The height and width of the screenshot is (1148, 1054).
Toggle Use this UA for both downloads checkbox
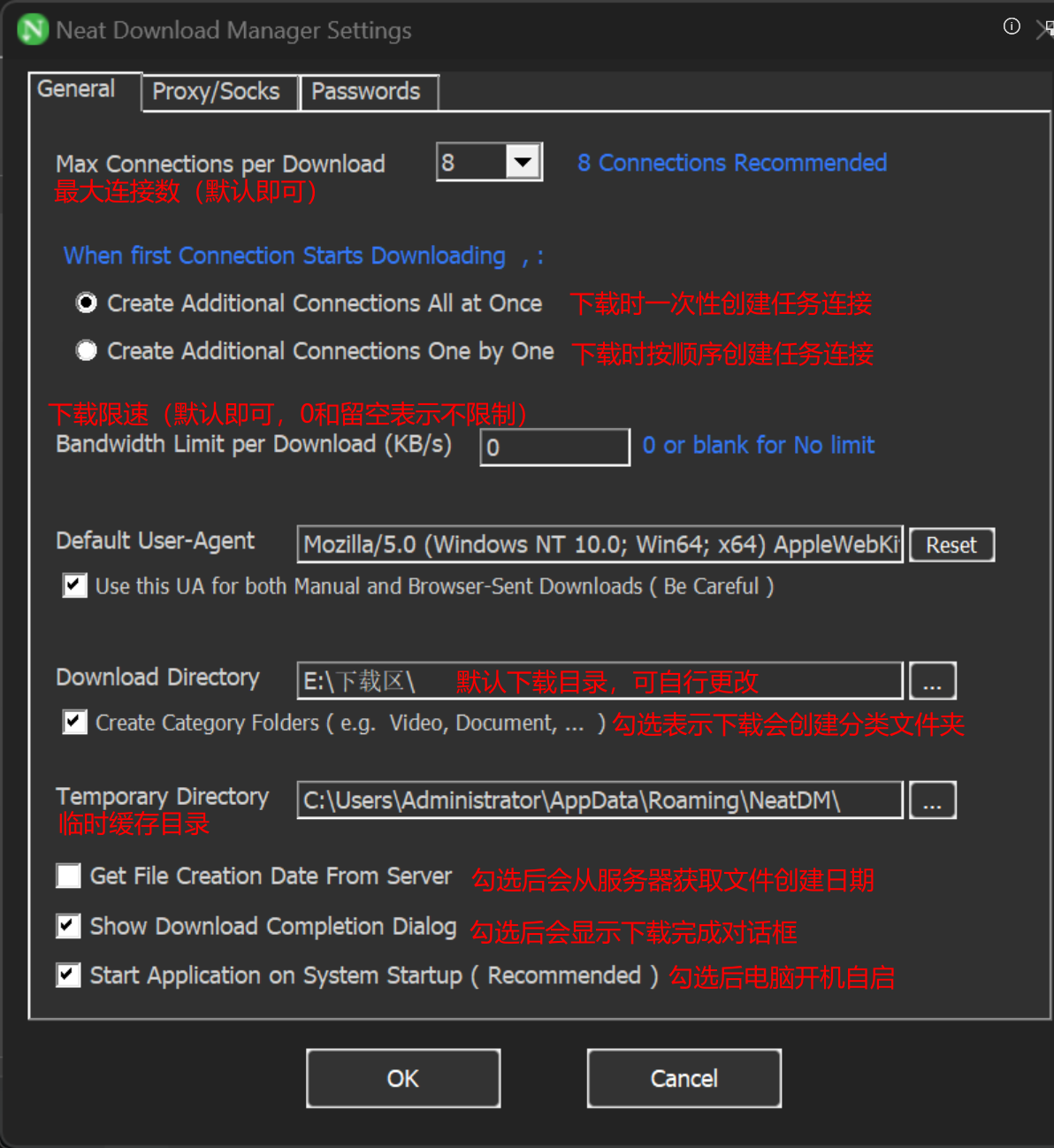pos(75,585)
